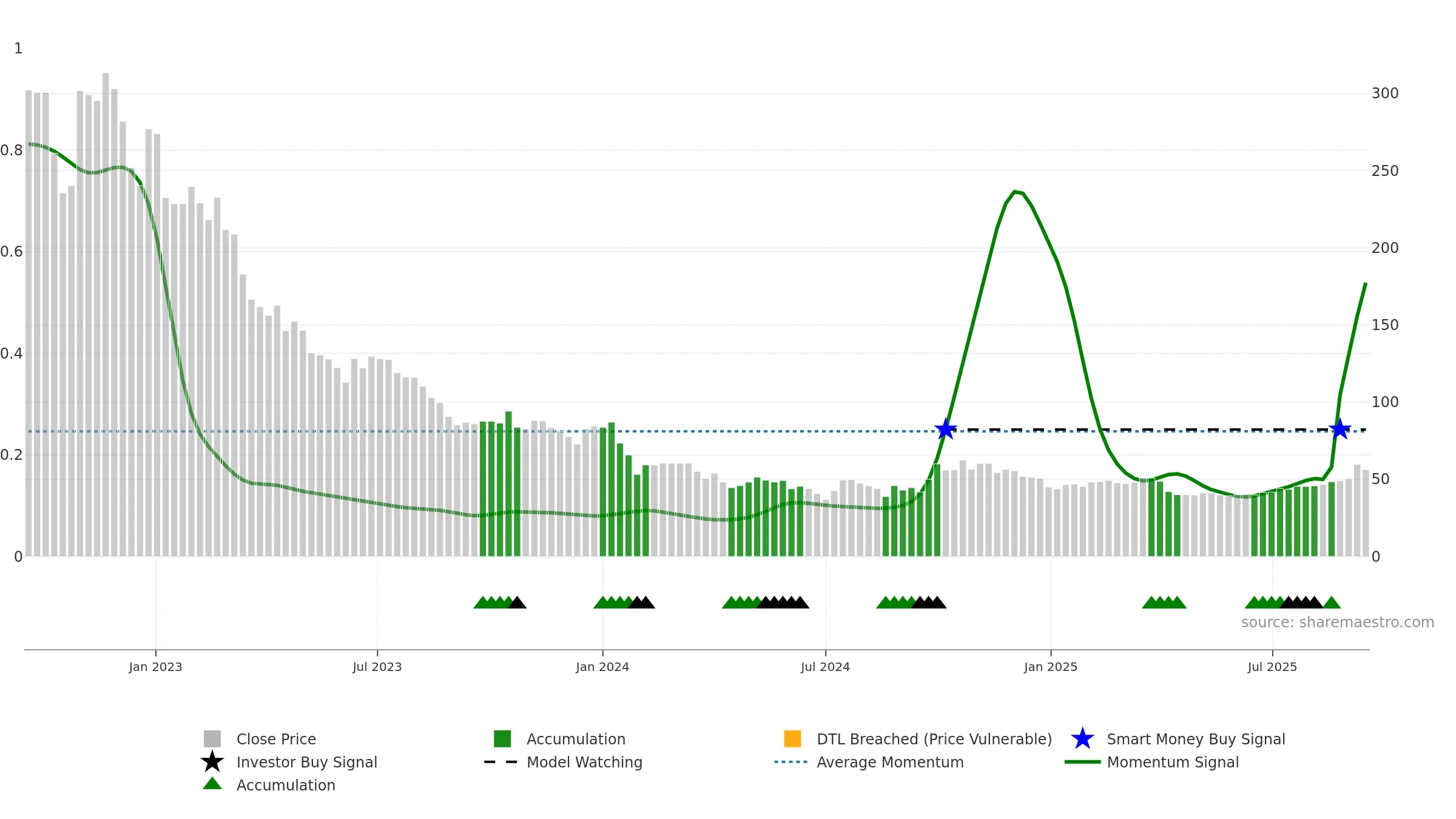Click the Close Price legend text
Screen dimensions: 1456x819
point(276,739)
